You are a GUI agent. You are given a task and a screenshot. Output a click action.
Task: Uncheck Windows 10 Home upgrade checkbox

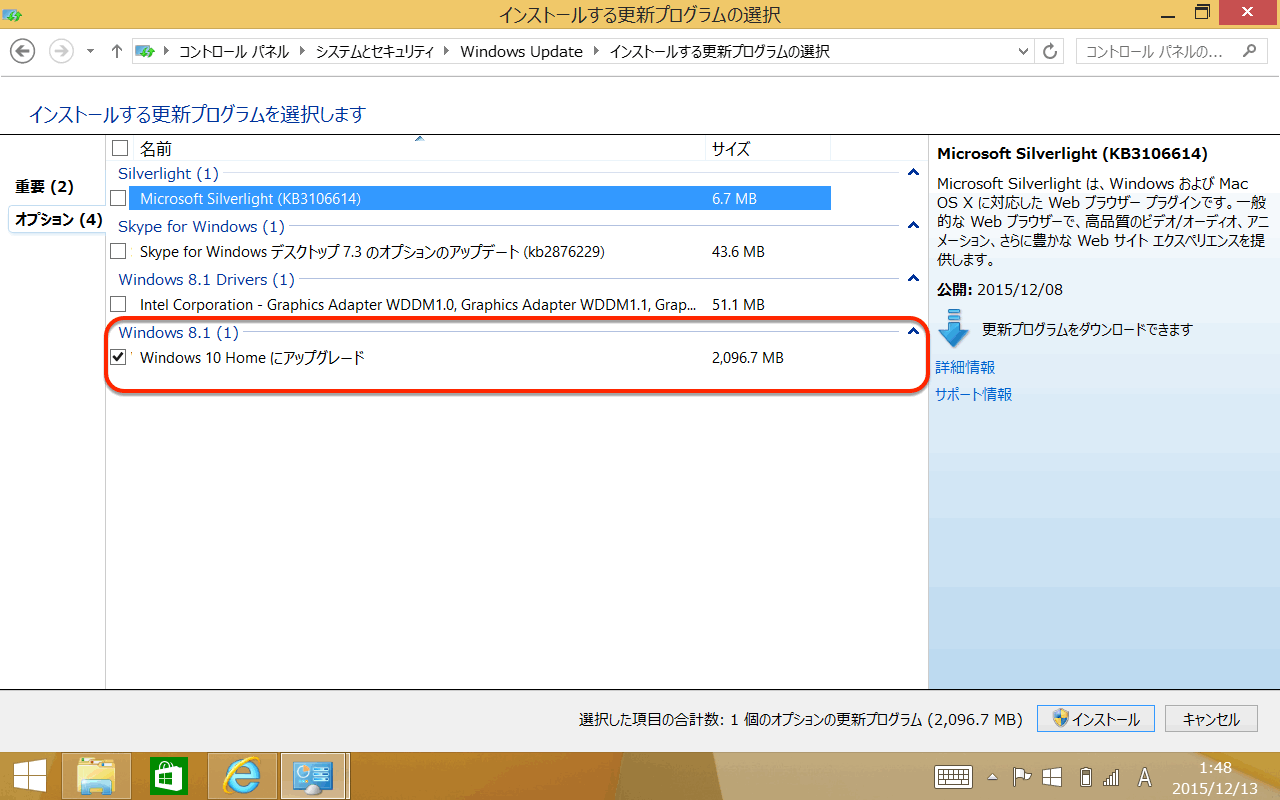[119, 357]
